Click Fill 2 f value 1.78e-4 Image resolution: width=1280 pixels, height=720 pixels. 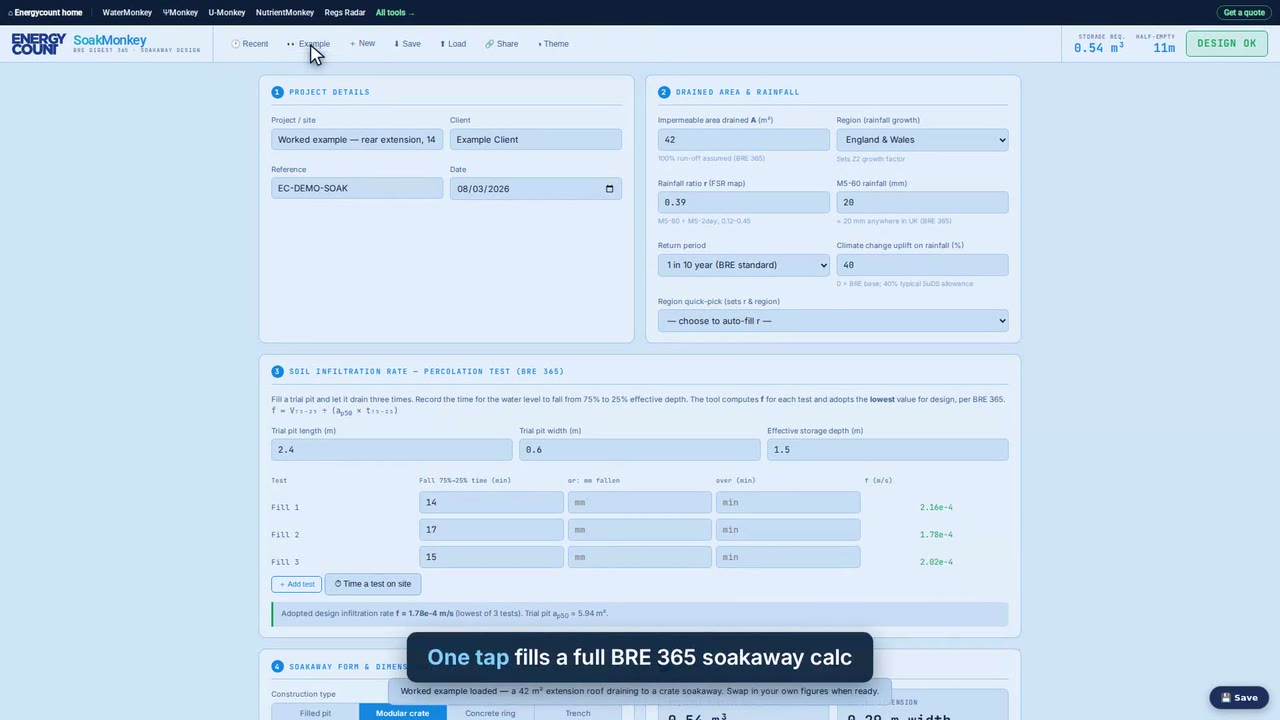[x=936, y=535]
